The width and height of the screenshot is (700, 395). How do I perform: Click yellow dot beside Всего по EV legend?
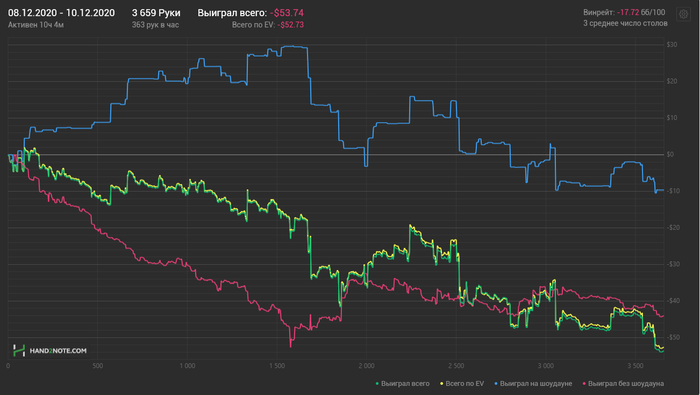(x=442, y=384)
